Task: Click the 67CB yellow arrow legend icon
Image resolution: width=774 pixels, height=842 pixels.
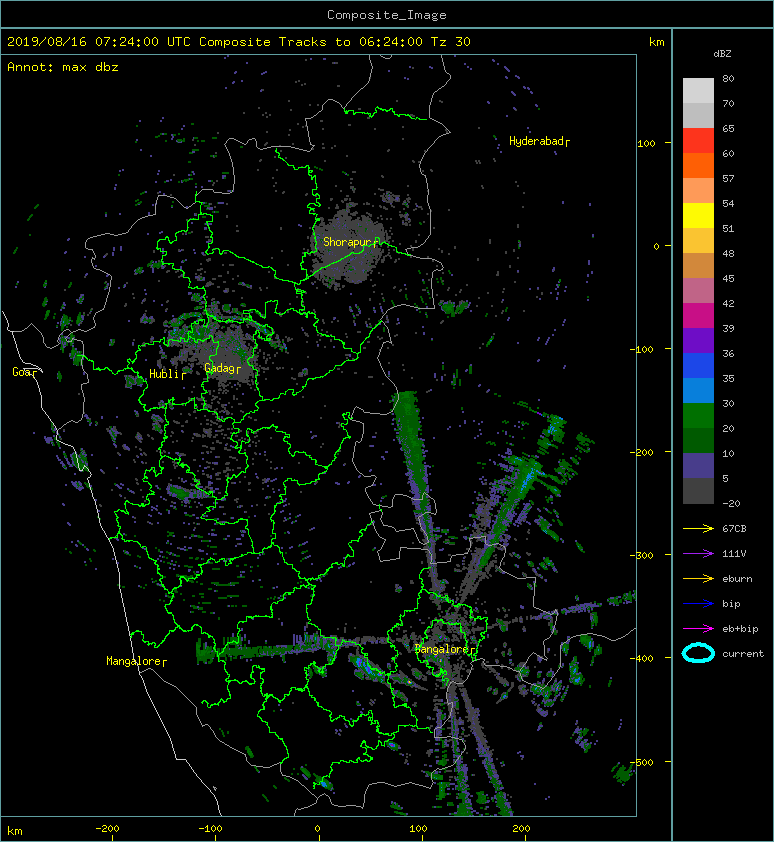Action: click(698, 528)
